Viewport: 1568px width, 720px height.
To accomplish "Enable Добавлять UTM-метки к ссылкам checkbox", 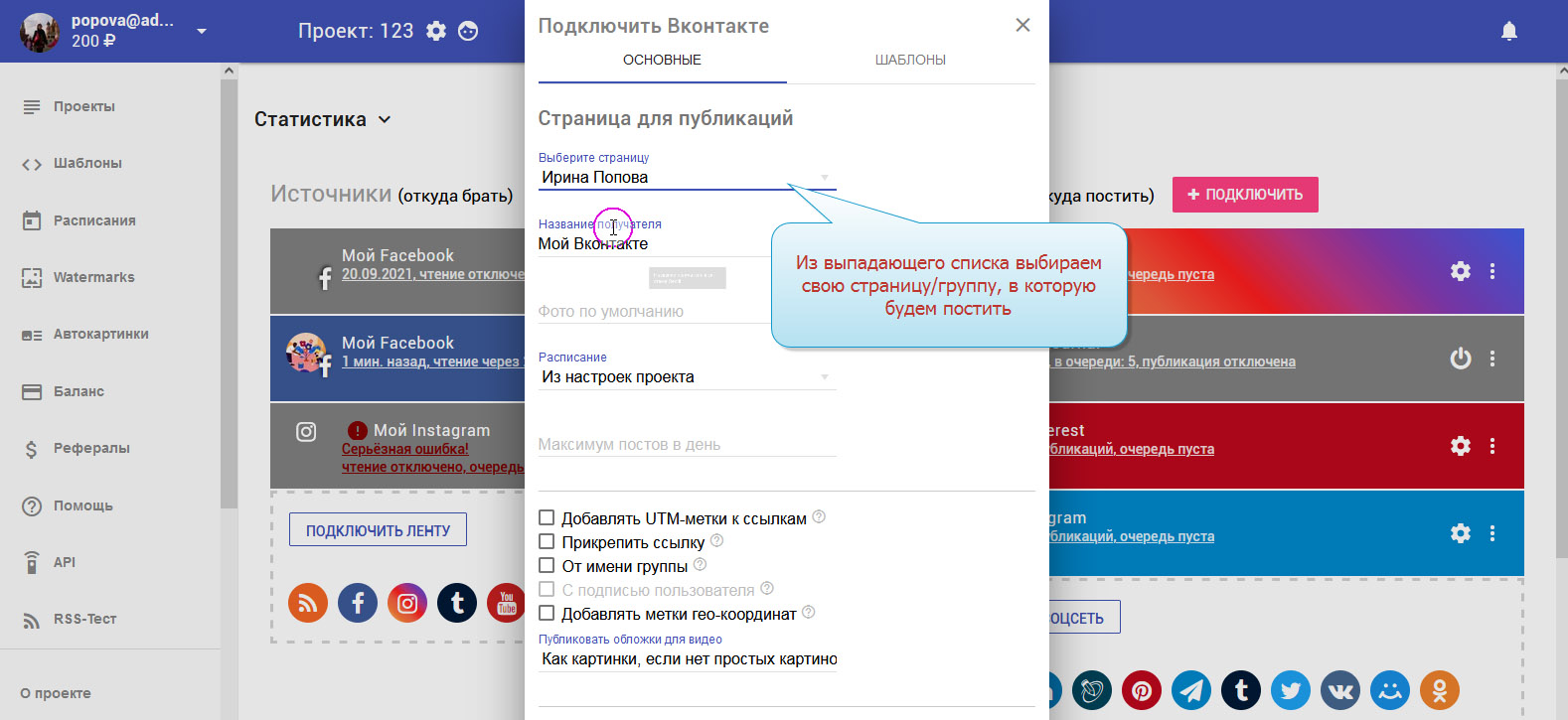I will 547,517.
